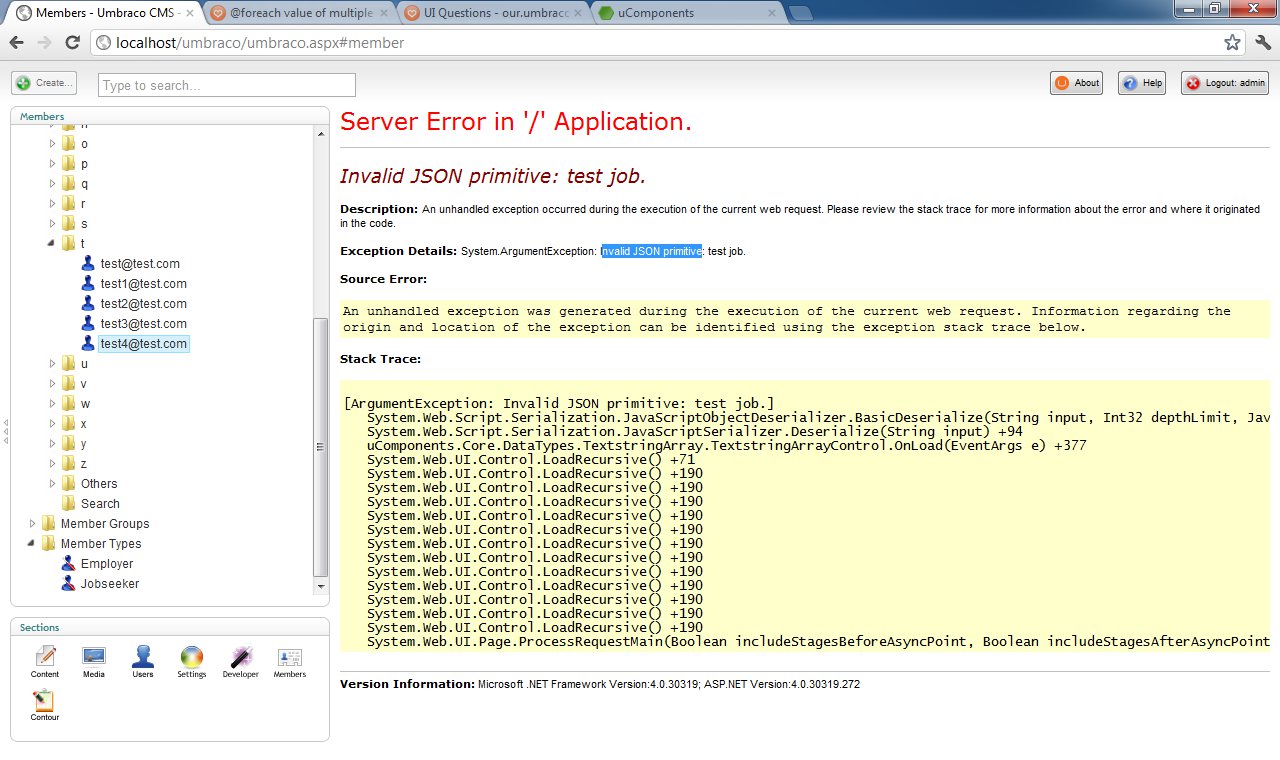This screenshot has width=1280, height=760.
Task: Select member test1@test.com
Action: pos(144,284)
